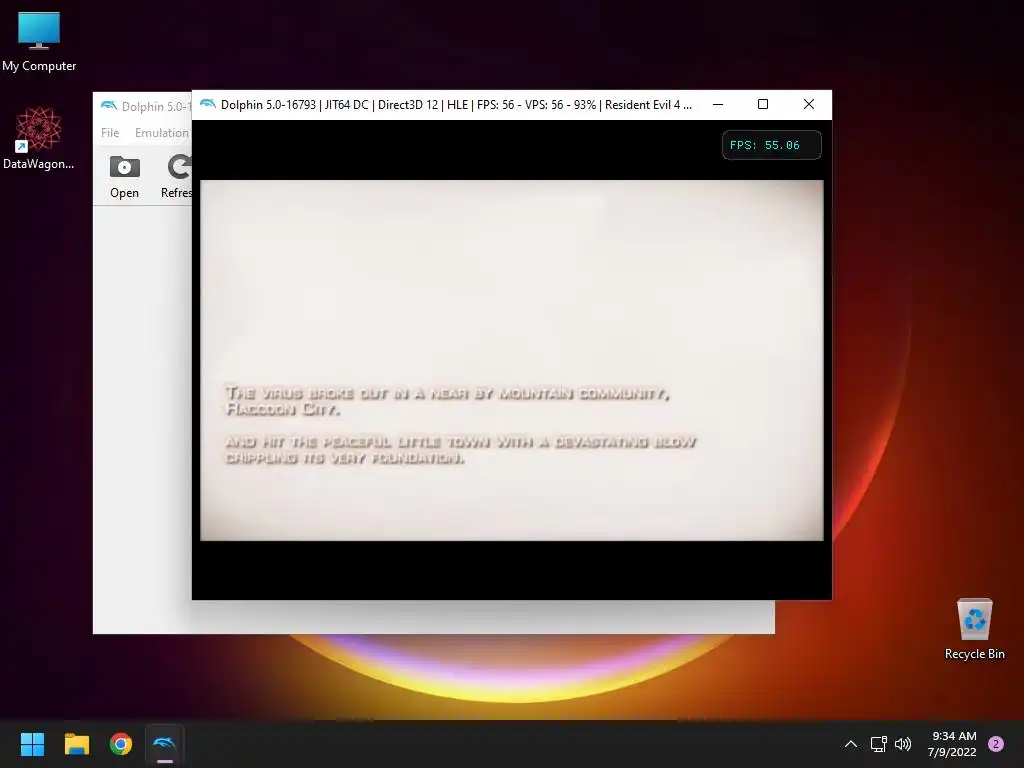
Task: Open the My Computer desktop icon
Action: point(39,41)
